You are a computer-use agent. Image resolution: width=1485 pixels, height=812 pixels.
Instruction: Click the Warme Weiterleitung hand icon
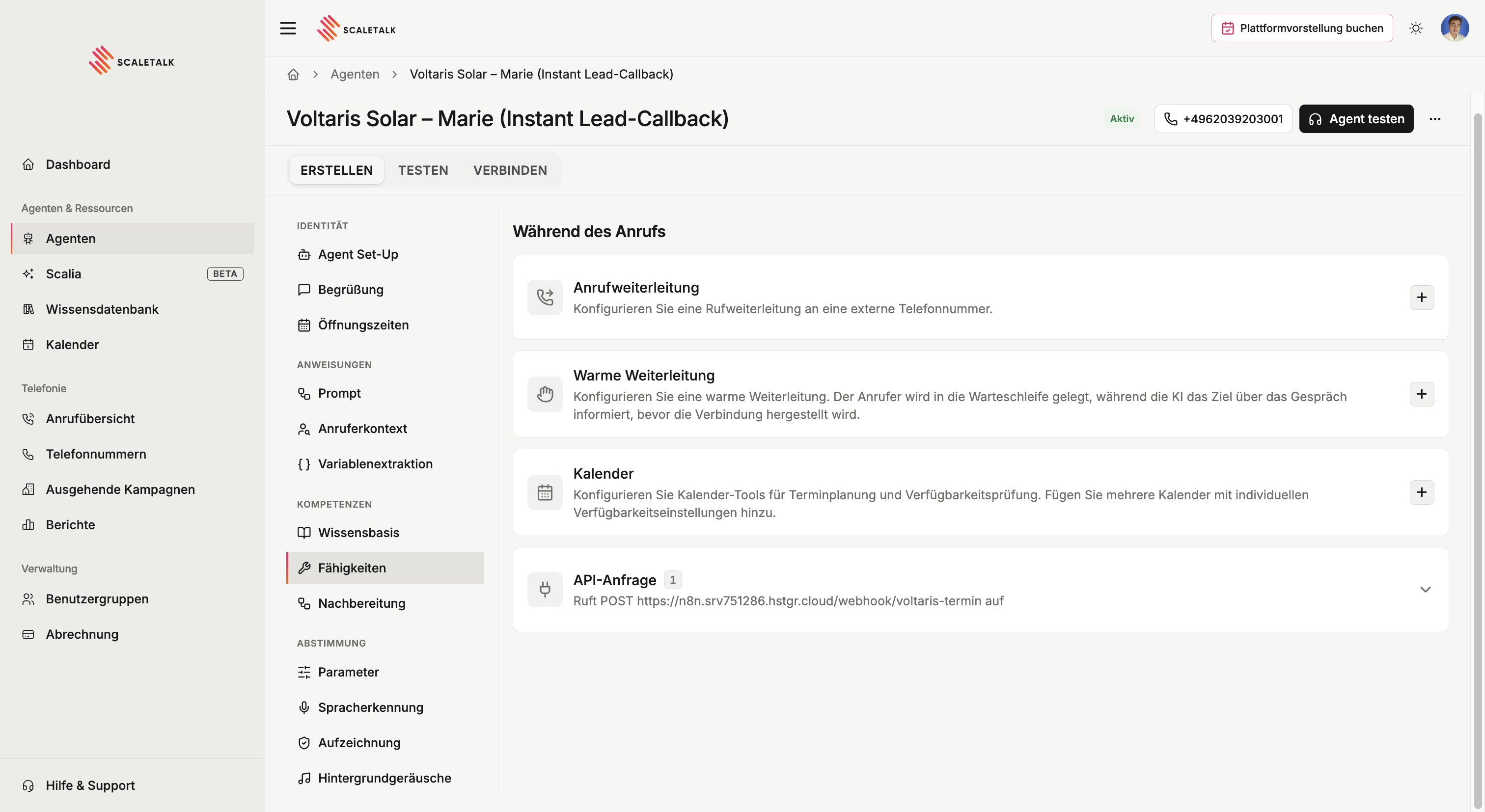point(545,394)
